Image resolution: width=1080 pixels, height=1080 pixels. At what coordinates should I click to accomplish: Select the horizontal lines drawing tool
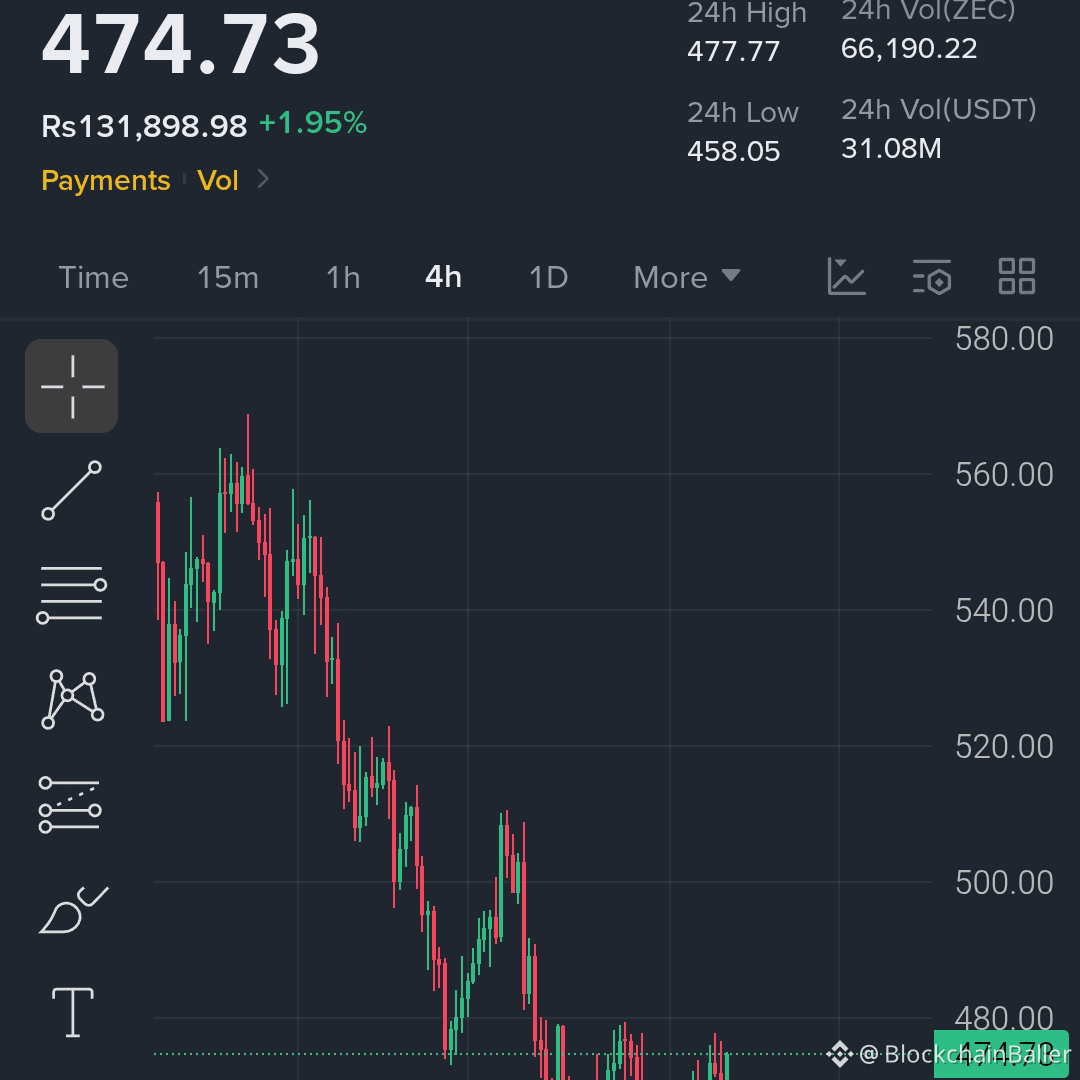[x=72, y=595]
